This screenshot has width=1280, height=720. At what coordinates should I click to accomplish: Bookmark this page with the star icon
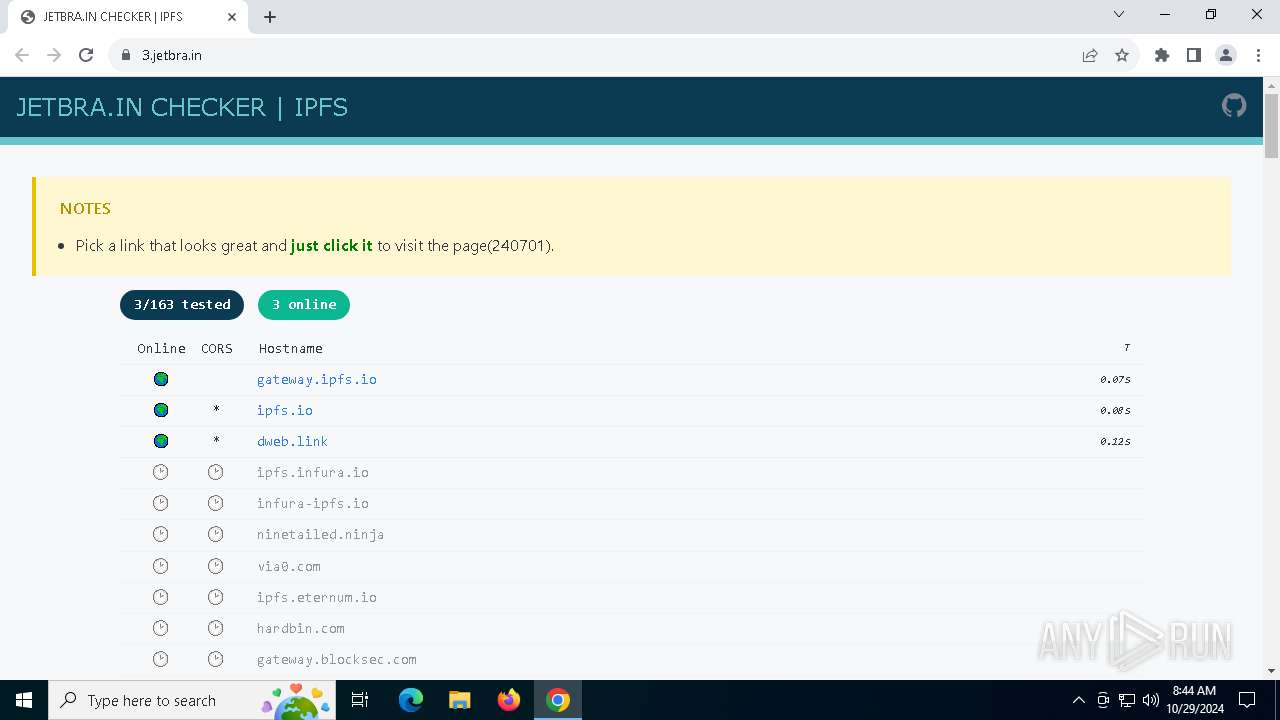pos(1122,55)
